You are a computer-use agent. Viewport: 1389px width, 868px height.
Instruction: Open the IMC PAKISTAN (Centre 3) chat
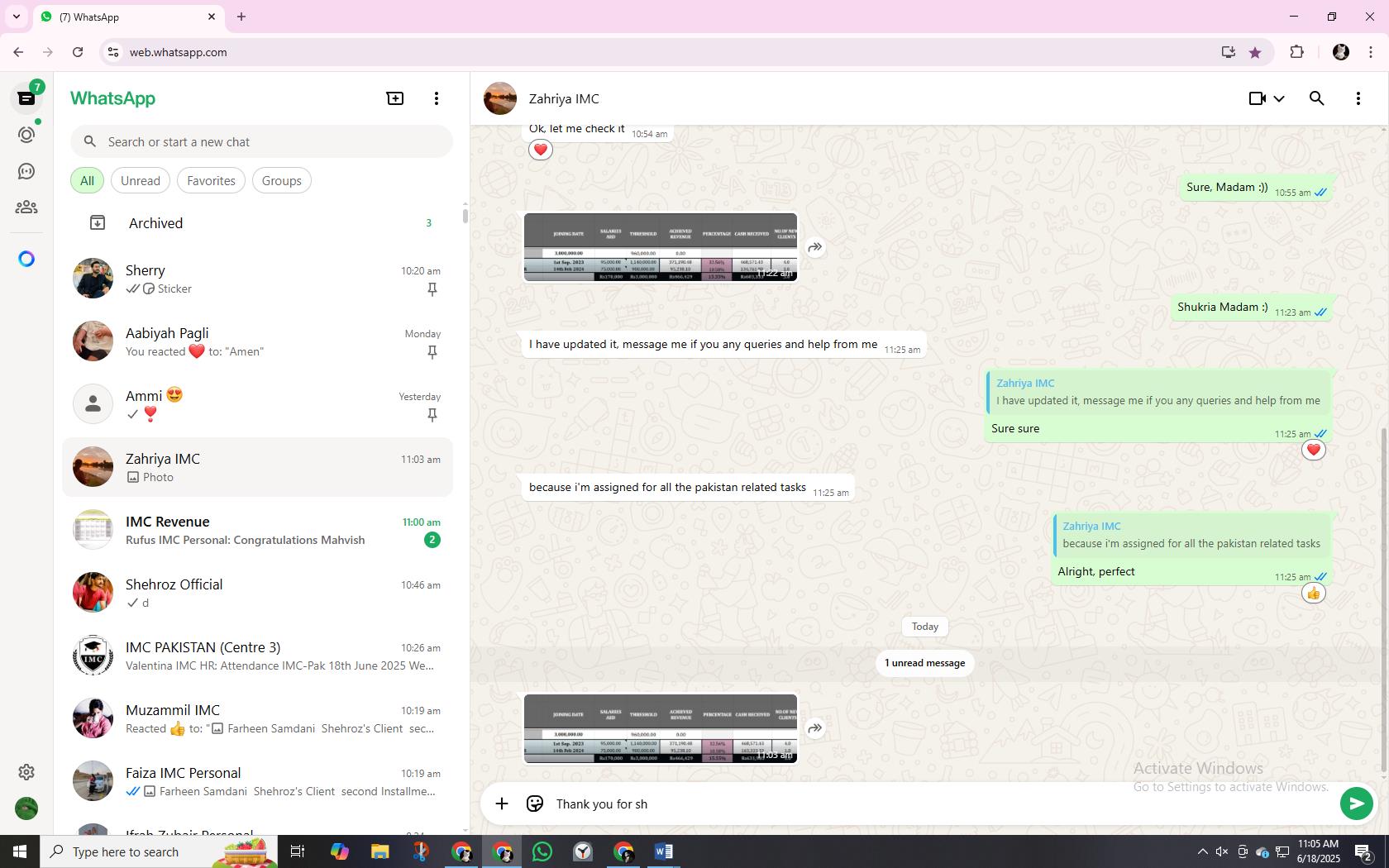[258, 656]
